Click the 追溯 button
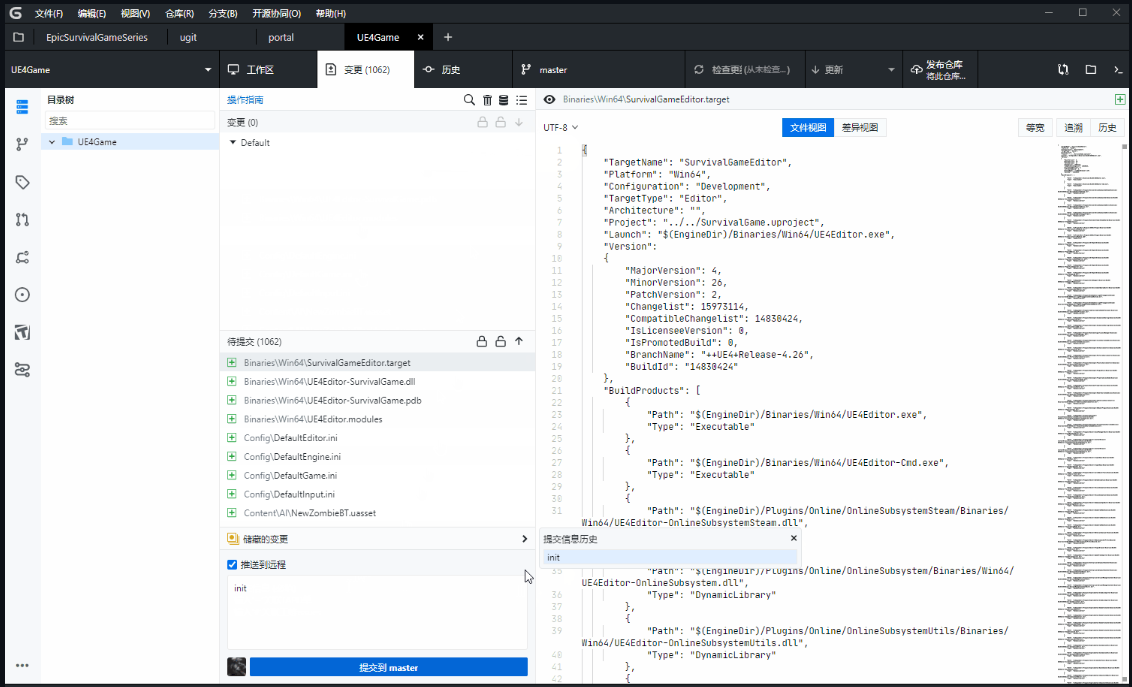 pos(1074,128)
